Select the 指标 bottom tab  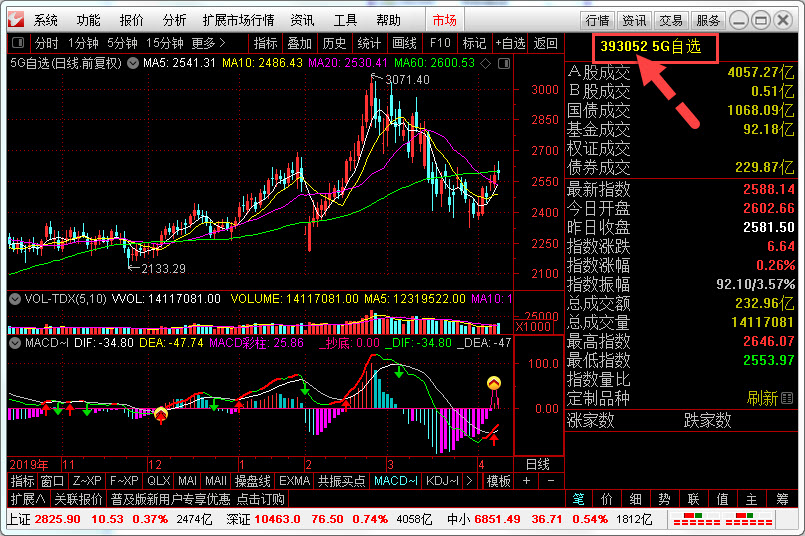click(22, 481)
